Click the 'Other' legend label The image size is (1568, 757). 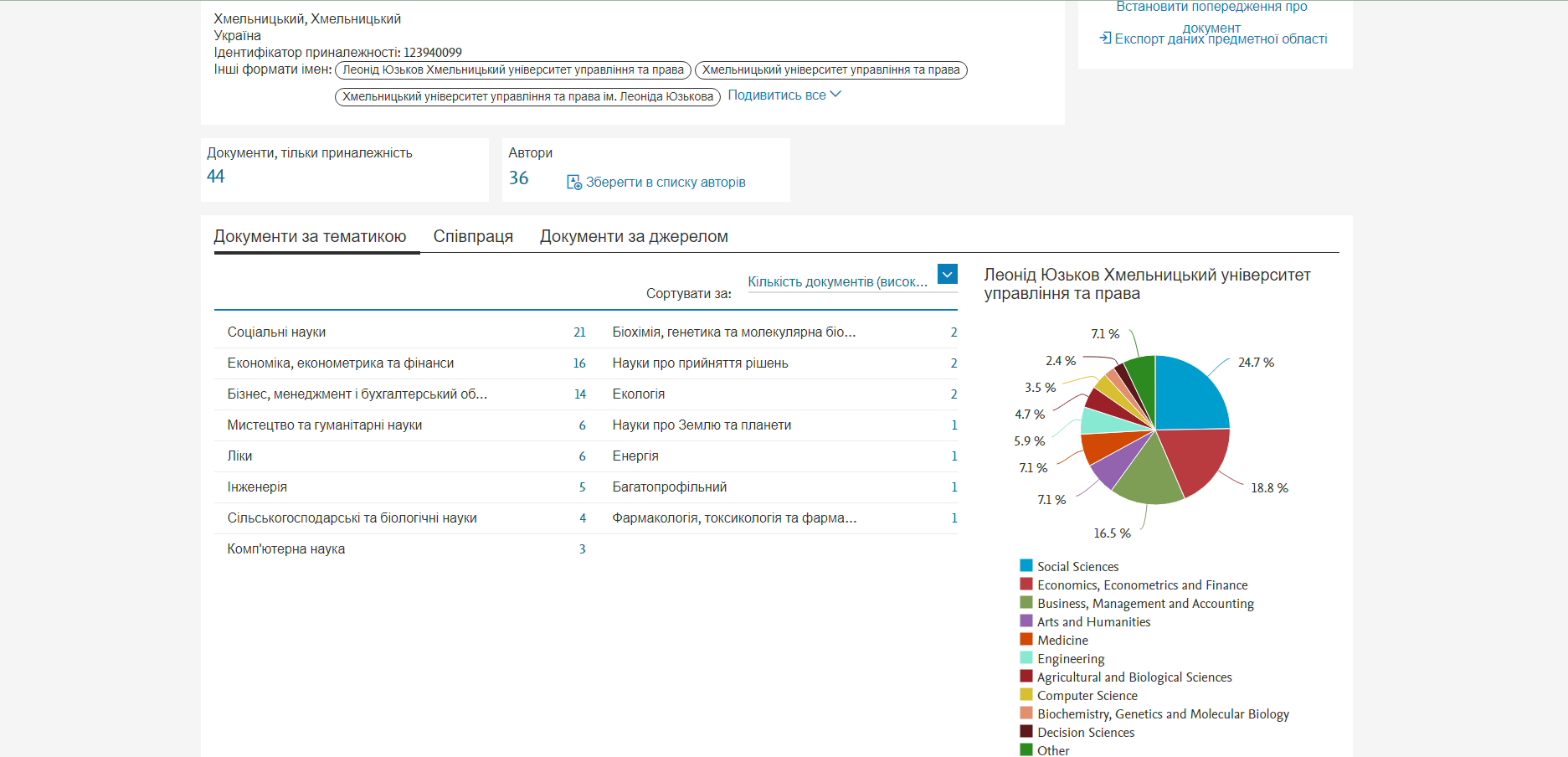coord(1053,750)
